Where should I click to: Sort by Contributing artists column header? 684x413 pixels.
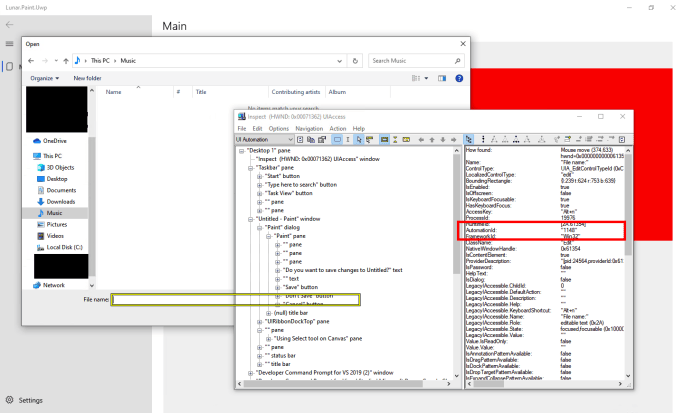tap(296, 92)
